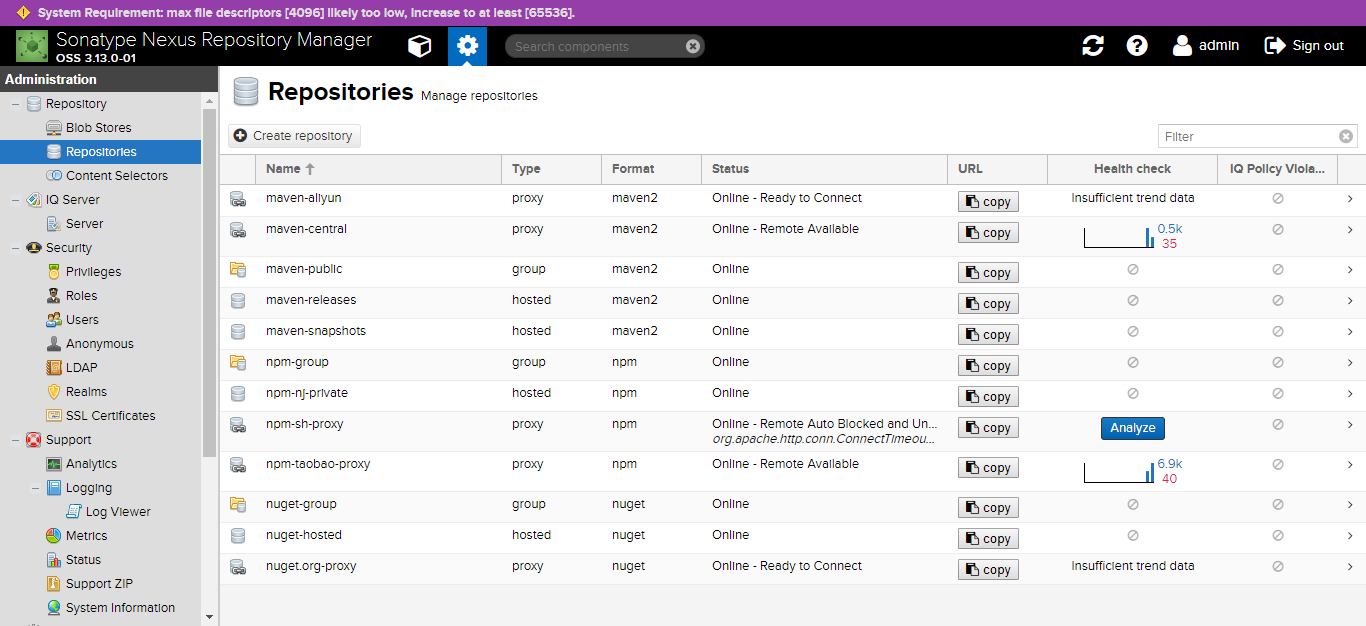Click the maven-releases hosted database icon
The image size is (1366, 626).
(x=238, y=301)
